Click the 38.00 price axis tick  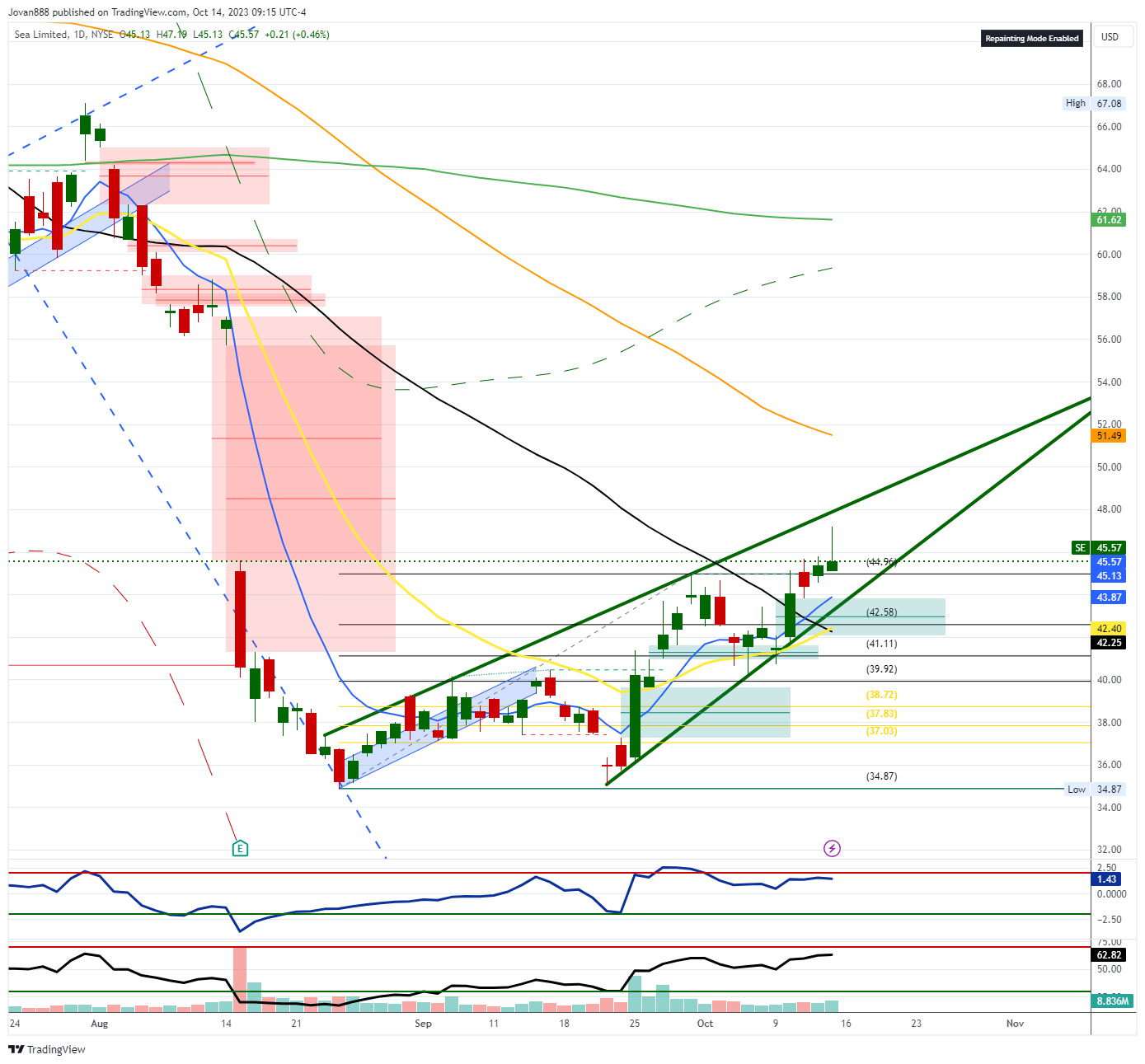tap(1109, 723)
